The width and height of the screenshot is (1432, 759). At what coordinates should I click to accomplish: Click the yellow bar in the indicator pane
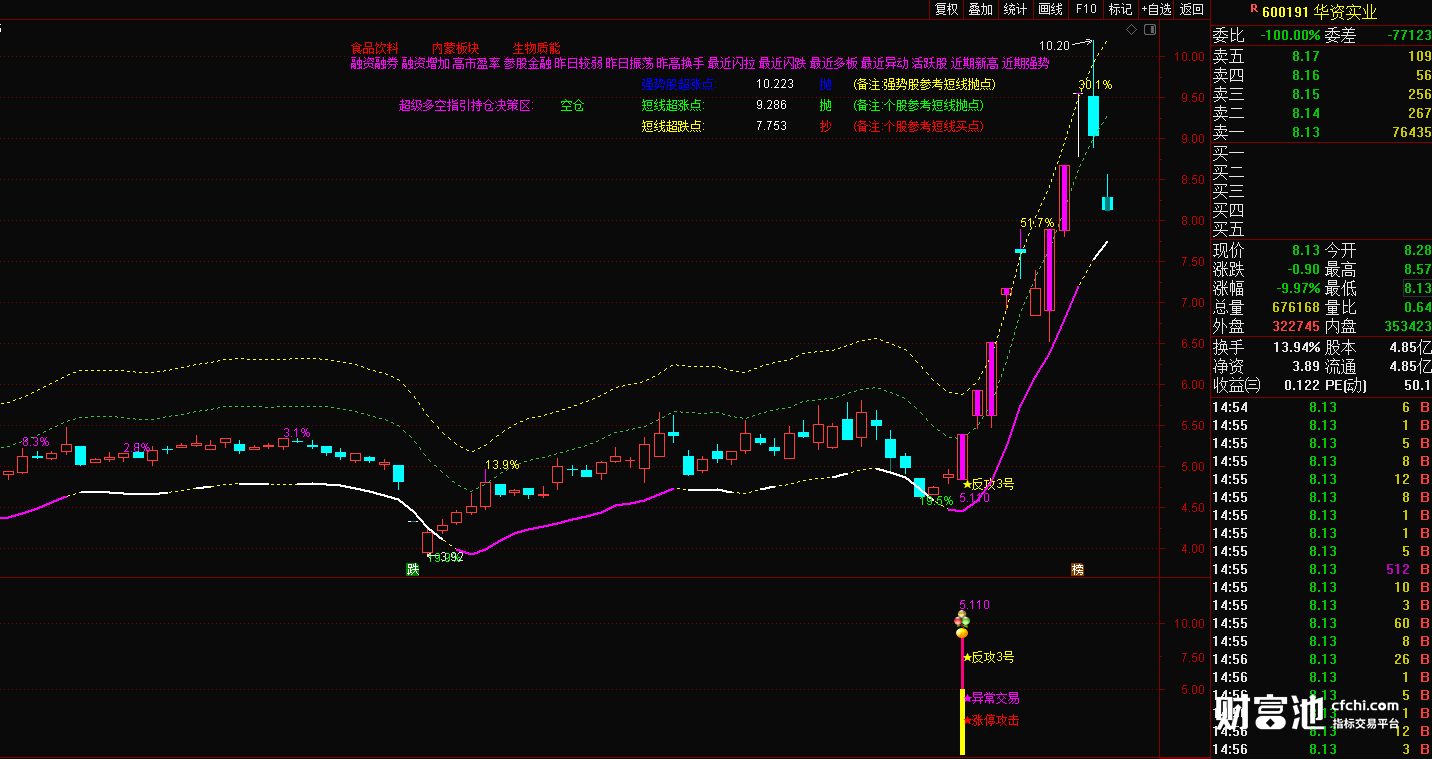point(962,722)
